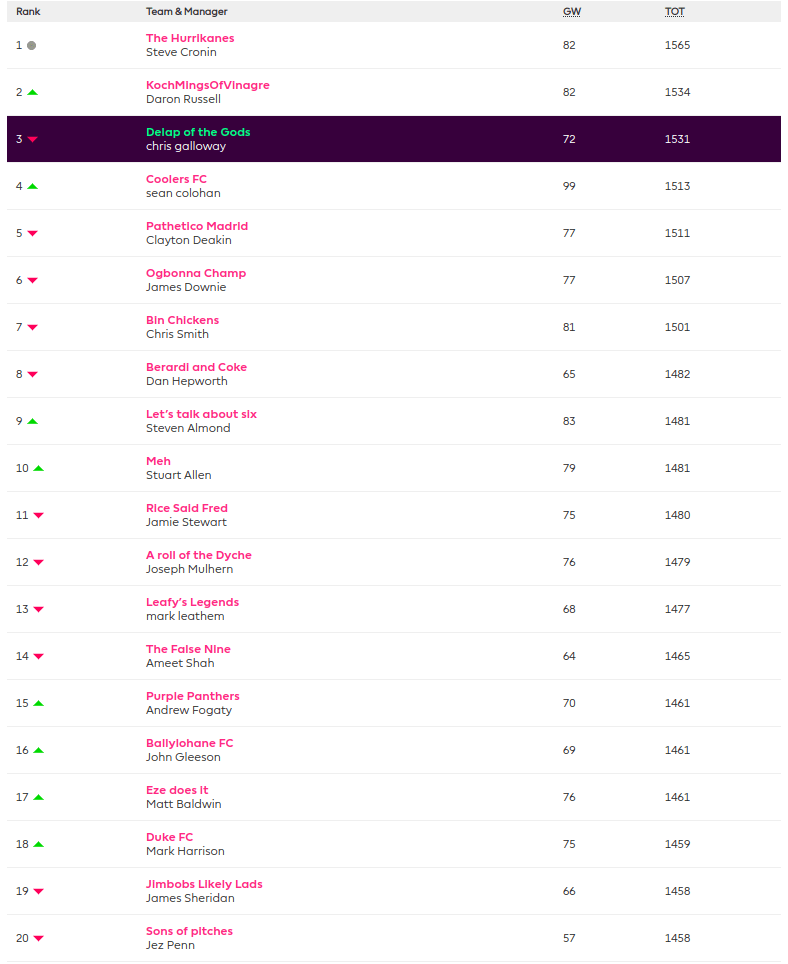Click the green up arrow beside rank 2

tap(32, 93)
